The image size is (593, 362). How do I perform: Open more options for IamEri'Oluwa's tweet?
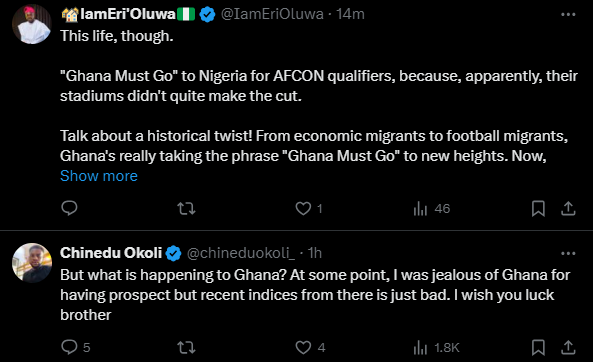coord(568,14)
